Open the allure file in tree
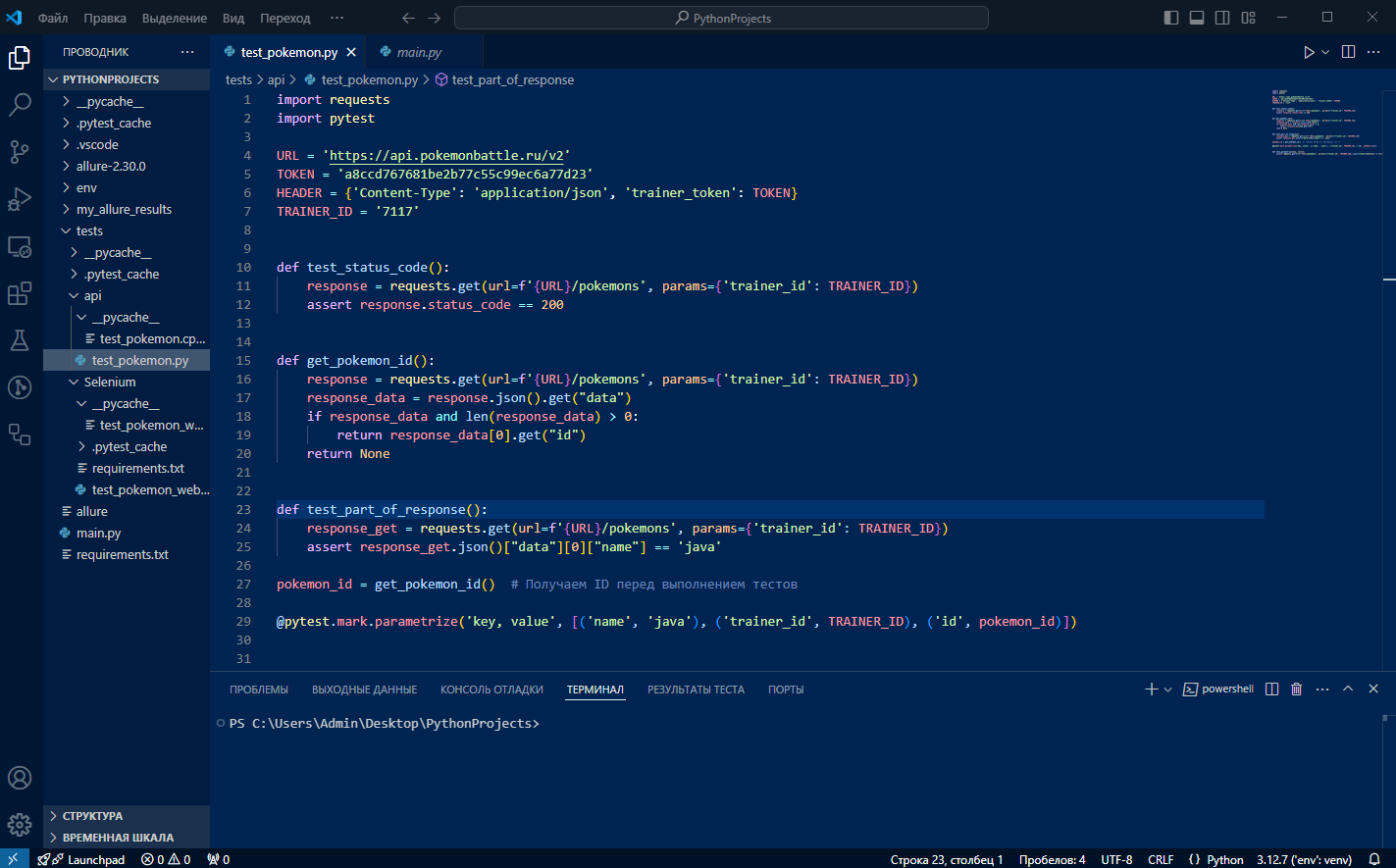 click(x=127, y=511)
